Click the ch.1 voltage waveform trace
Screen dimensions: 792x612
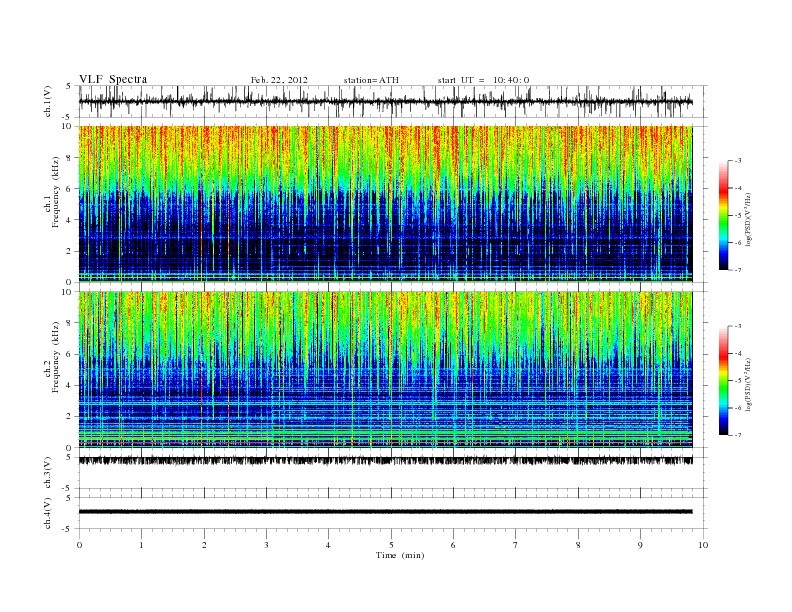385,101
